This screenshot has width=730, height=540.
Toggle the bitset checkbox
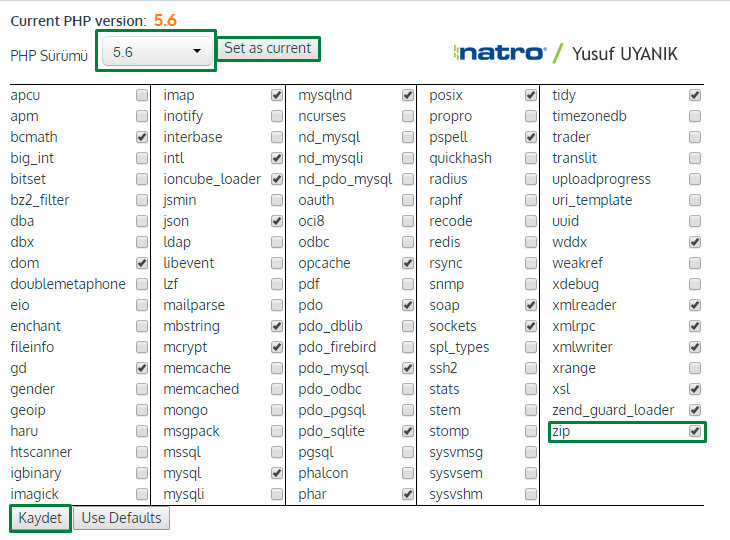pyautogui.click(x=142, y=179)
